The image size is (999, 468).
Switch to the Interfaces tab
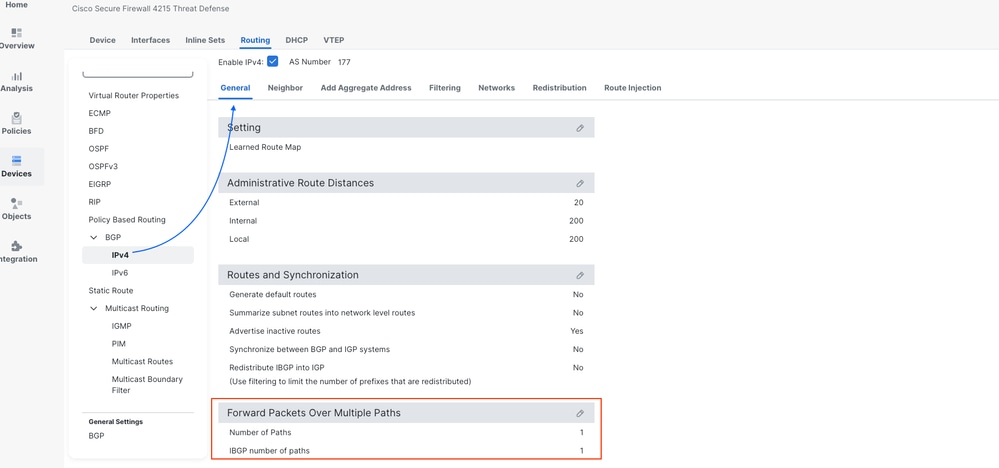(x=150, y=40)
